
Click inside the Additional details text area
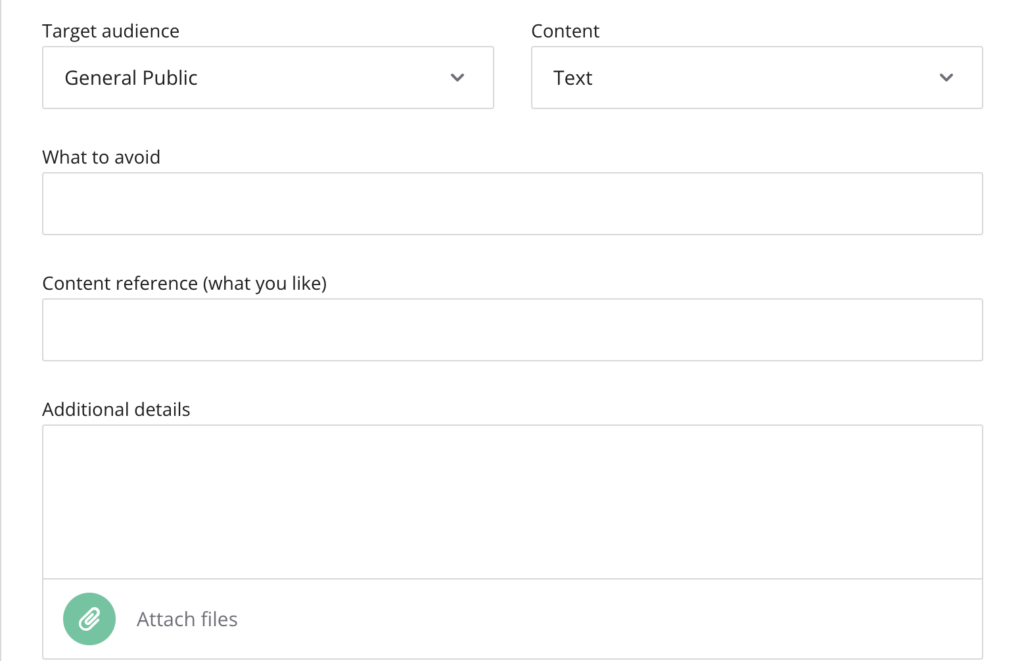(x=513, y=502)
